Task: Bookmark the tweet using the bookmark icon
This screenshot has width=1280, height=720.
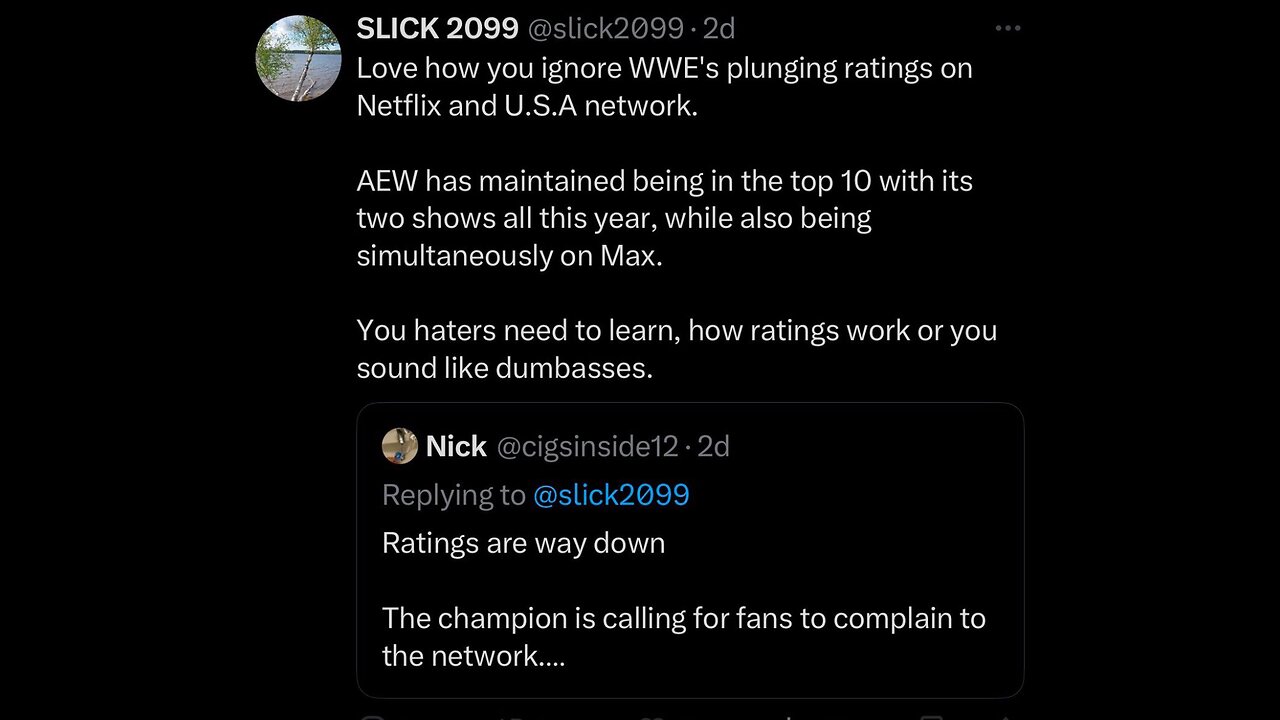Action: pyautogui.click(x=930, y=716)
